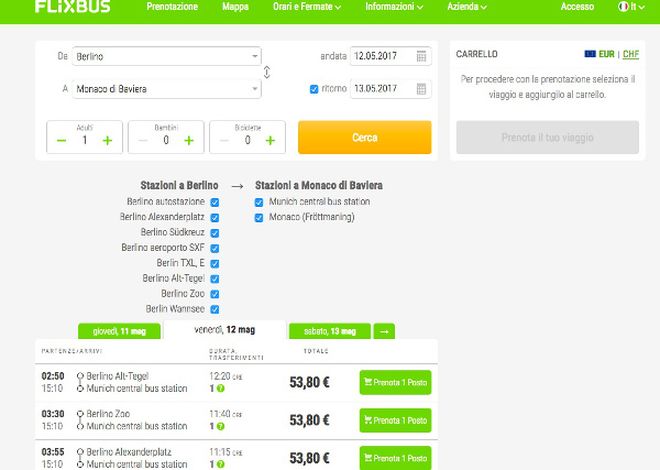
Task: Click the Italian flag language icon
Action: [x=623, y=6]
